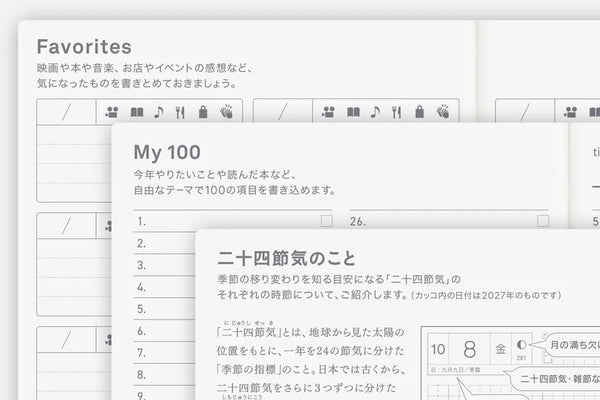Select fork and knife icon in top-left Favorites card
Image resolution: width=600 pixels, height=400 pixels.
pos(180,112)
